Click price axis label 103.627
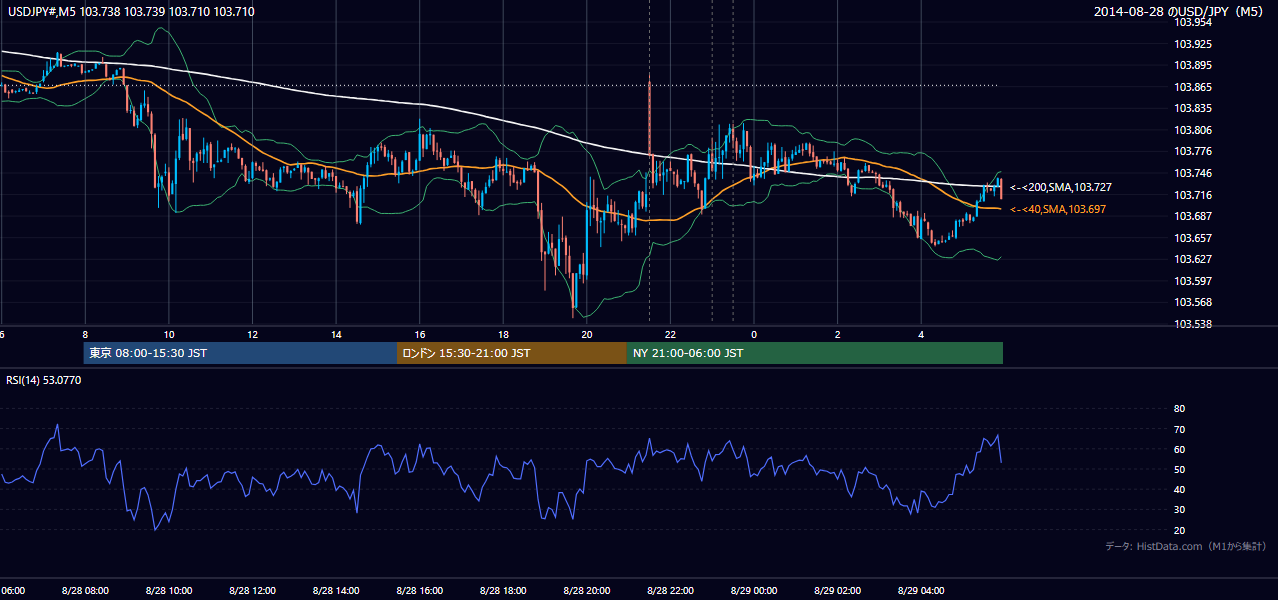 coord(1193,259)
